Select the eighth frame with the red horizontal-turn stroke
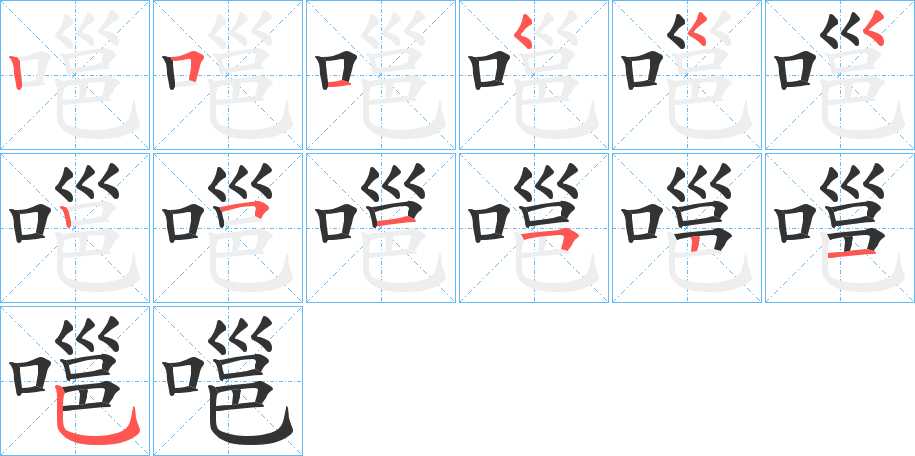Viewport: 915px width, 456px height. 228,228
